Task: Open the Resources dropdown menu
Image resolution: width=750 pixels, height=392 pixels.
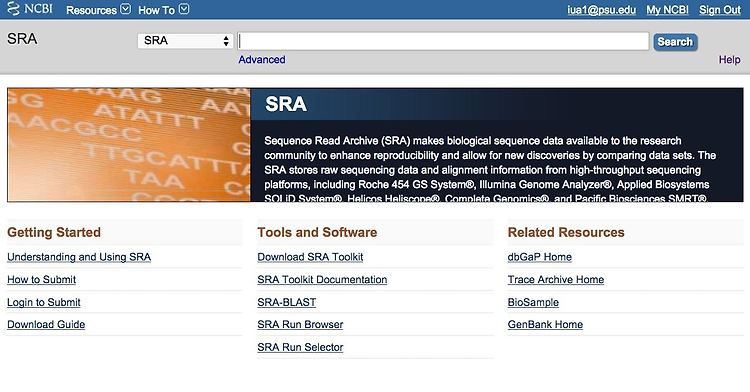Action: (98, 10)
